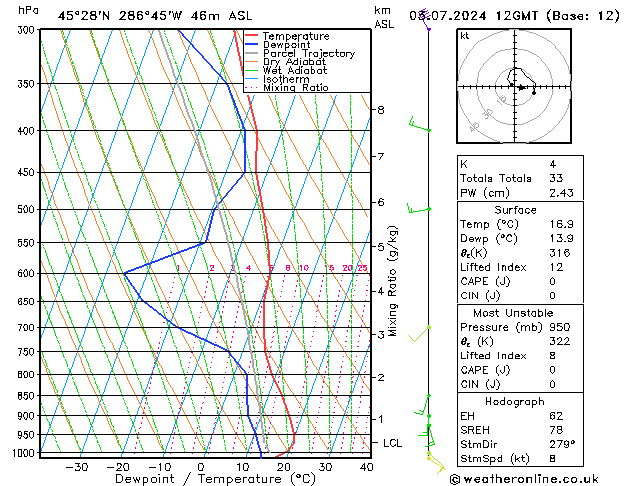The width and height of the screenshot is (629, 486).
Task: Click the 'EH' value 62
Action: [x=556, y=416]
